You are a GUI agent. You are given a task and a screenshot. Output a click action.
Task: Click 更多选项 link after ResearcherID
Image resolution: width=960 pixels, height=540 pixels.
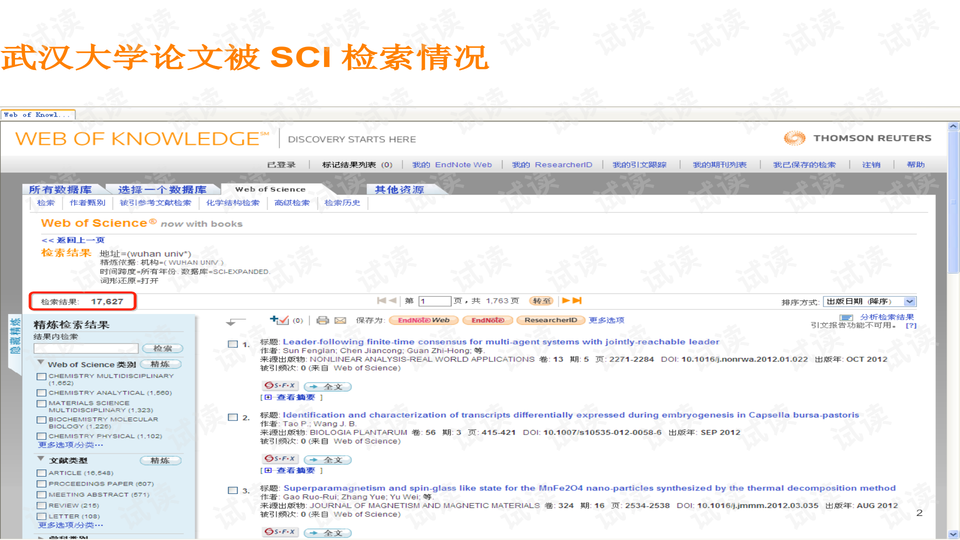click(x=606, y=320)
